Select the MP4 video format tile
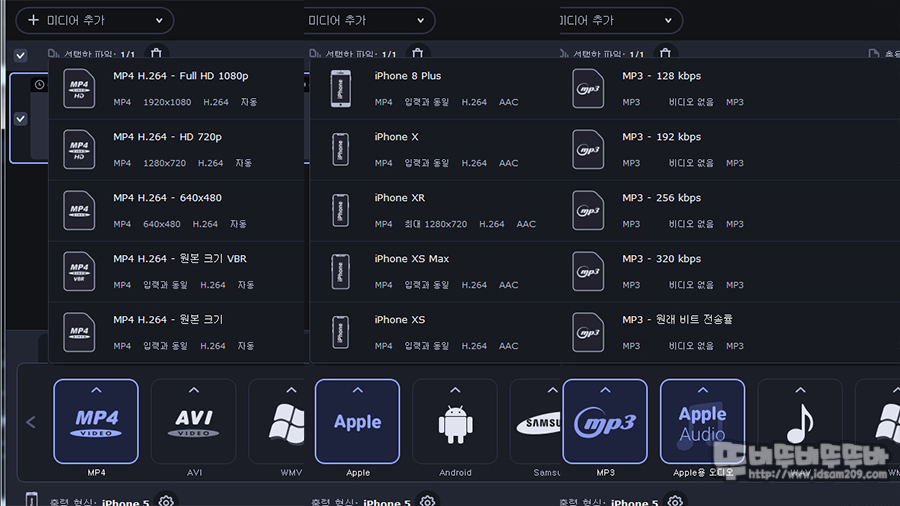The width and height of the screenshot is (900, 506). point(96,421)
